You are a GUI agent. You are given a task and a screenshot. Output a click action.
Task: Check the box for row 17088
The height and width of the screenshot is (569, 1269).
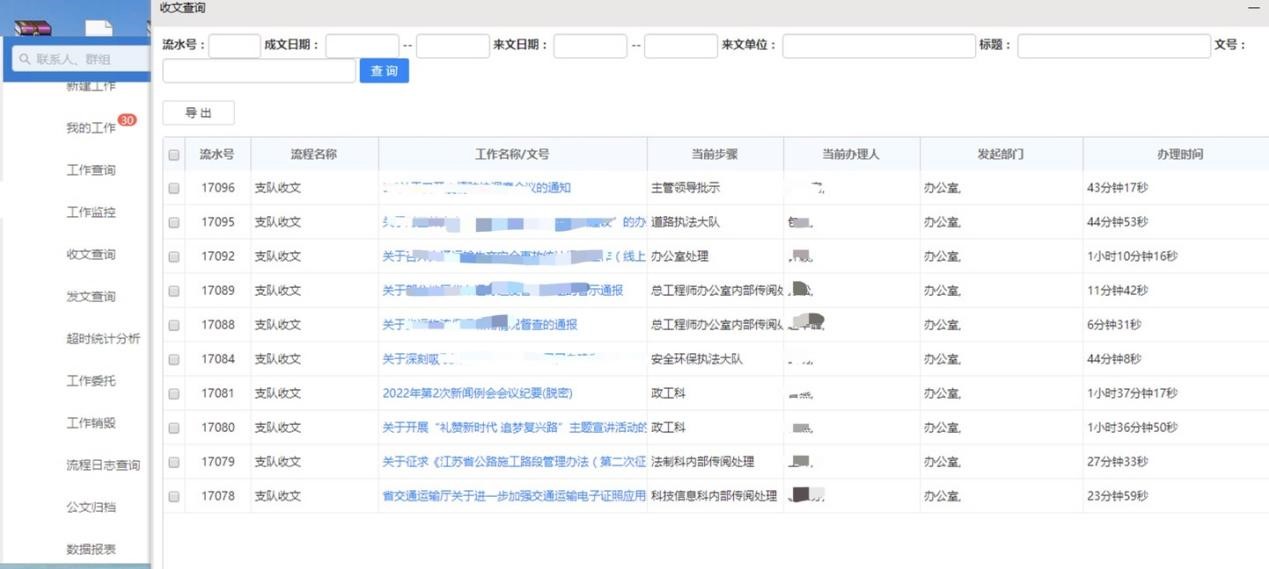(174, 325)
